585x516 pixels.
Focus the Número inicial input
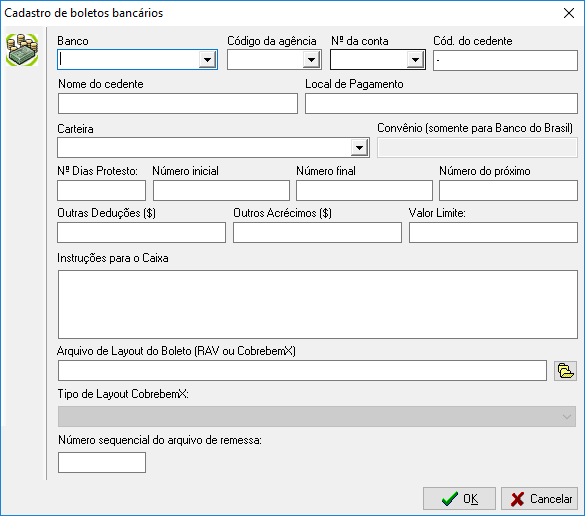[x=221, y=191]
